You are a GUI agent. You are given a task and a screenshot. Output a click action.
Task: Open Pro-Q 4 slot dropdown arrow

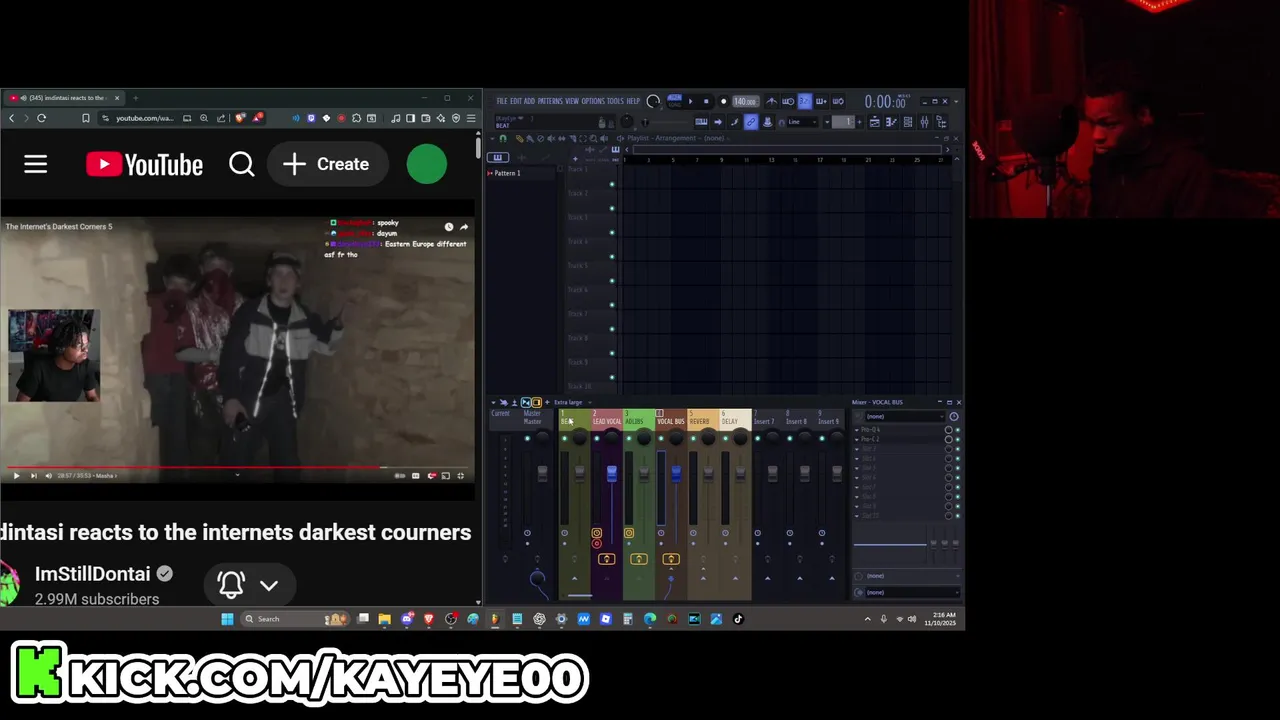coord(856,430)
